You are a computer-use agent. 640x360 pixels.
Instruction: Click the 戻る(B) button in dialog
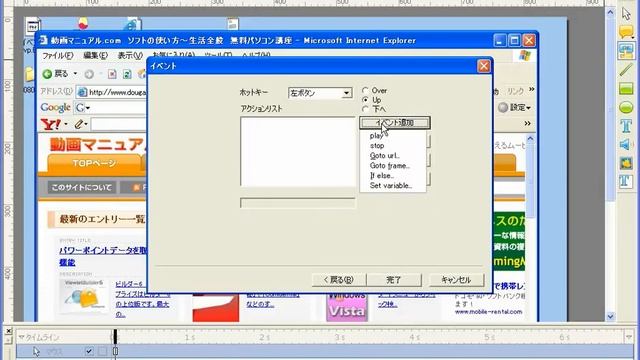click(338, 280)
